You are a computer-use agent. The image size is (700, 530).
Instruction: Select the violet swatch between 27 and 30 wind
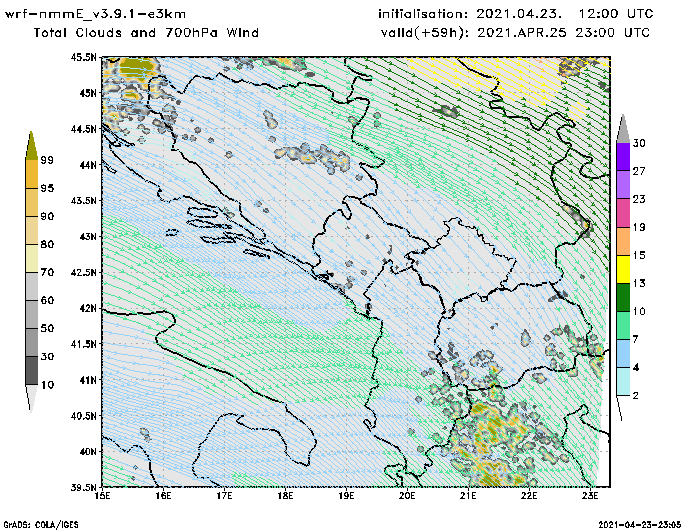coord(623,157)
